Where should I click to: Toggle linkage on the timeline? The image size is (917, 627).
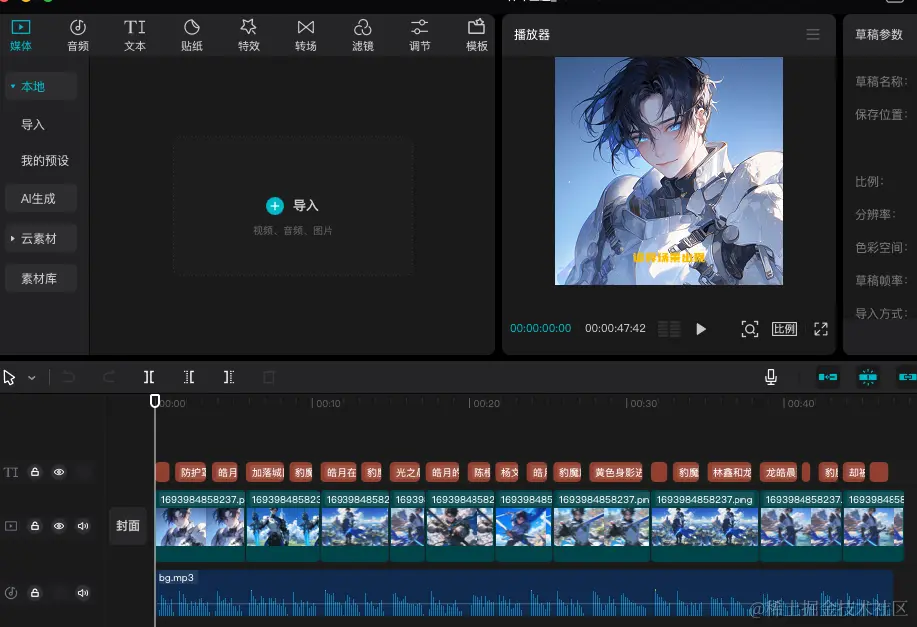(x=906, y=377)
